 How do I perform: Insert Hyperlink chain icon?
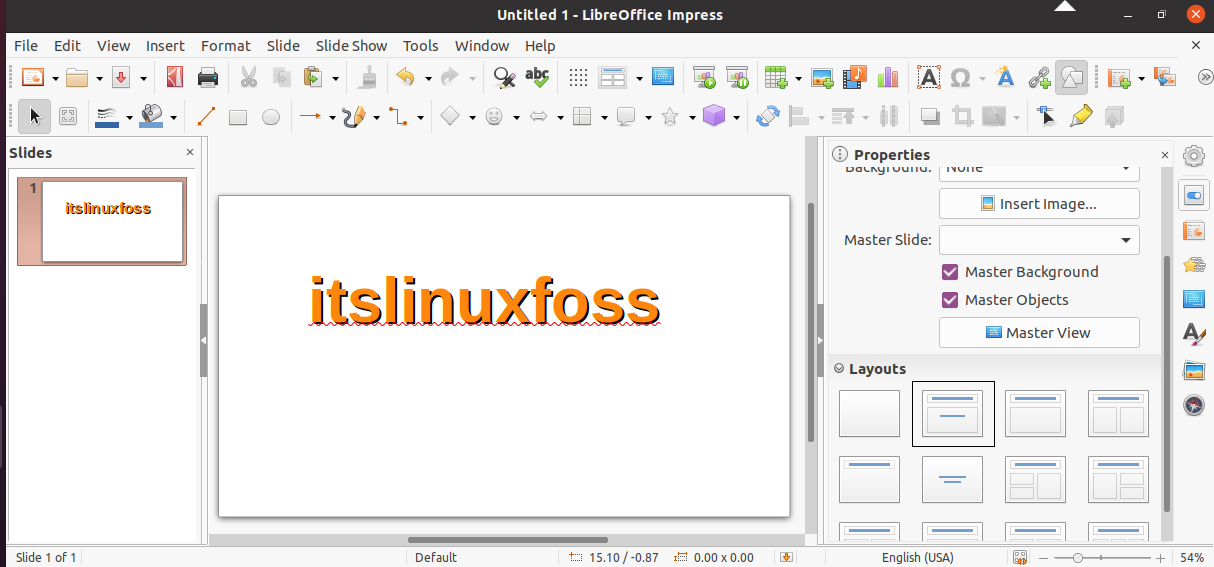(1039, 77)
